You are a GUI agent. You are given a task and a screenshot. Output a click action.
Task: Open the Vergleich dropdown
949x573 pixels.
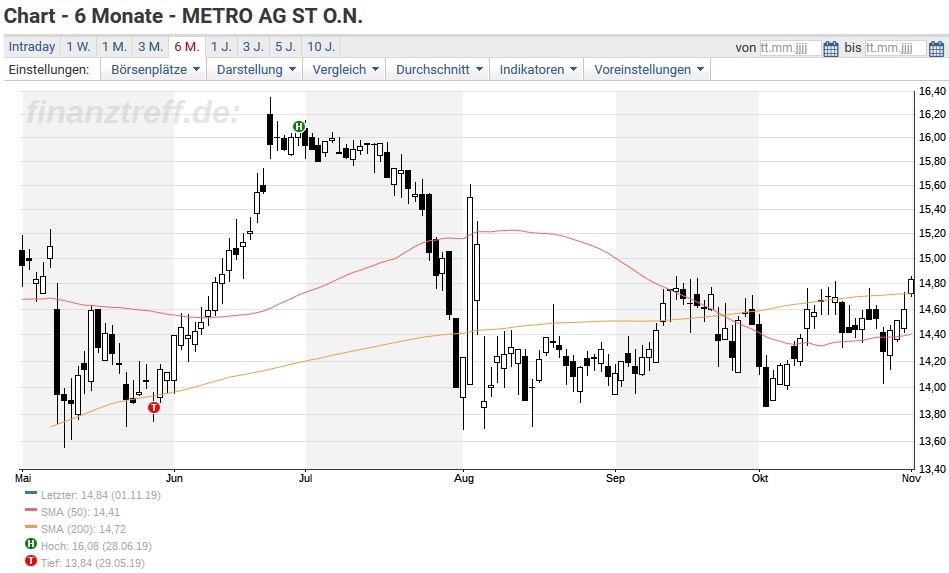pos(345,70)
